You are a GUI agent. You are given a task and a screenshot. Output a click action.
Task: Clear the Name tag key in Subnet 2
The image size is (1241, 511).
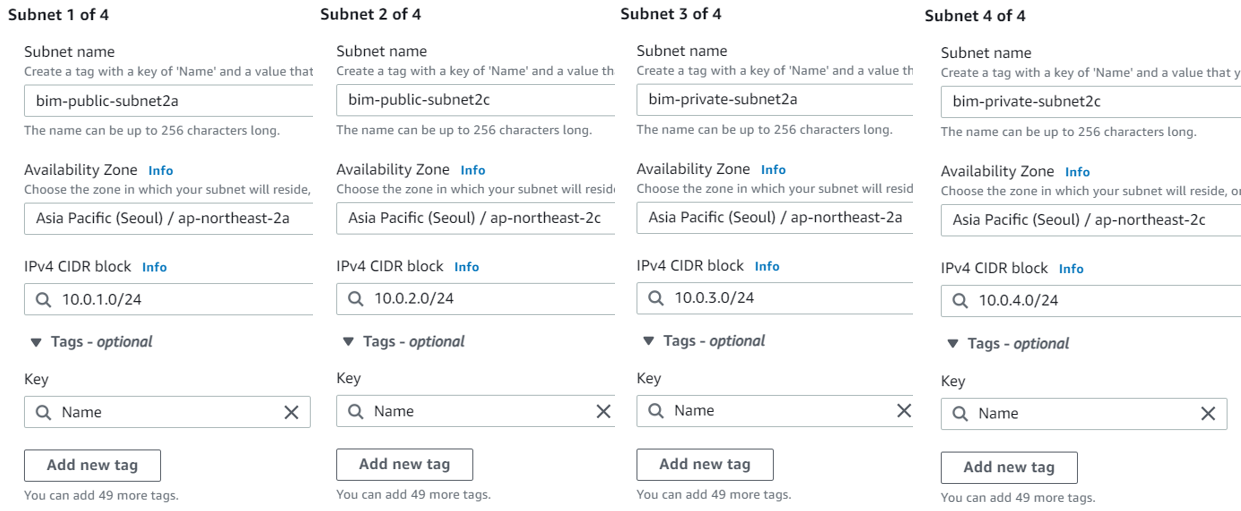click(x=603, y=411)
